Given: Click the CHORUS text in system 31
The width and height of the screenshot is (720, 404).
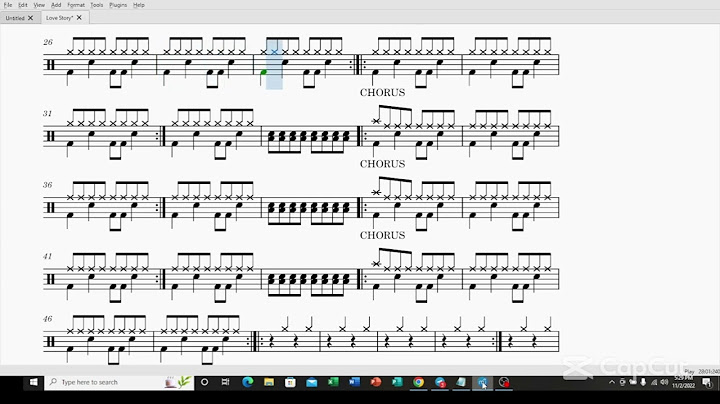Looking at the screenshot, I should click(382, 164).
